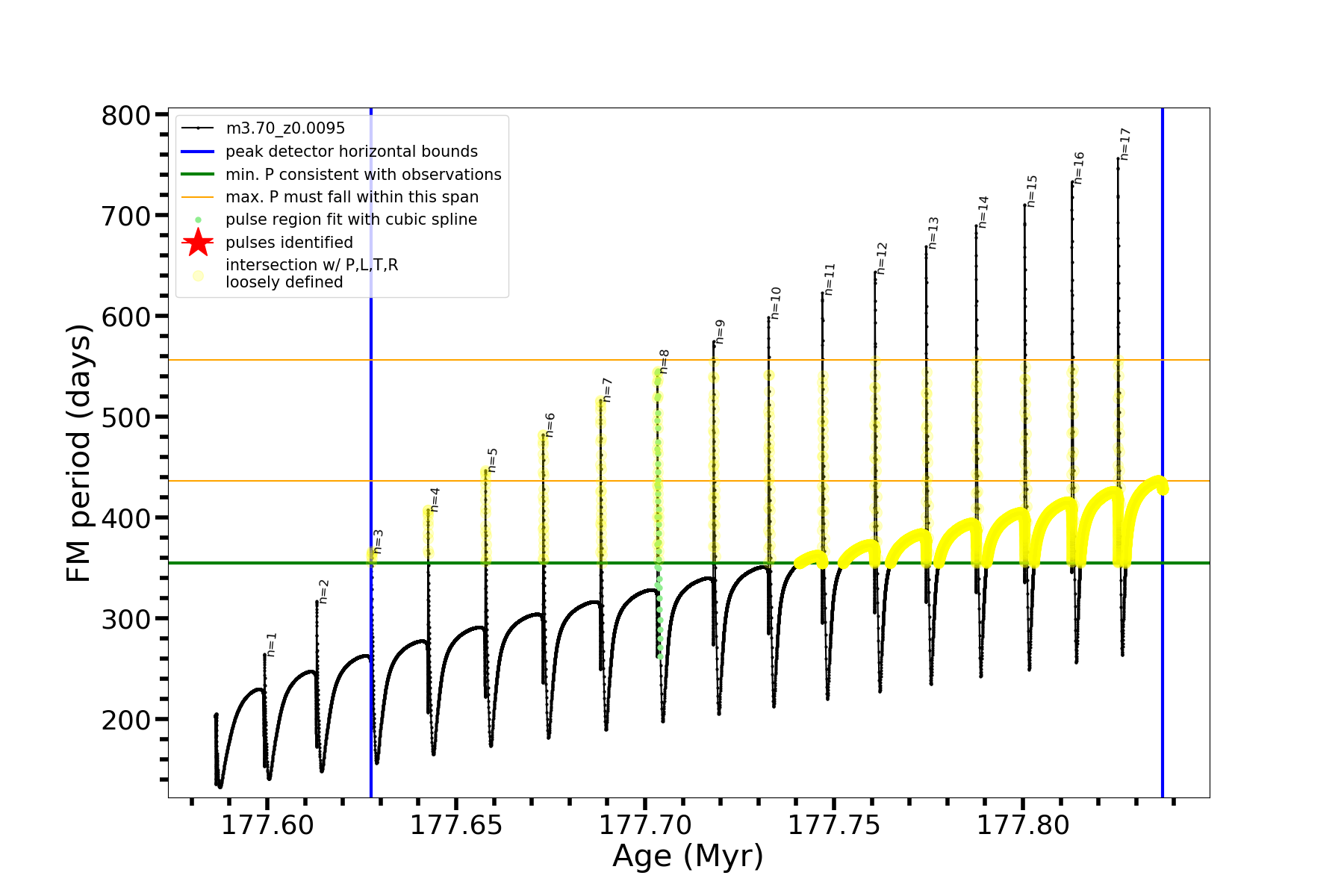Click the n=12 peak annotation
1344x896 pixels.
[882, 258]
